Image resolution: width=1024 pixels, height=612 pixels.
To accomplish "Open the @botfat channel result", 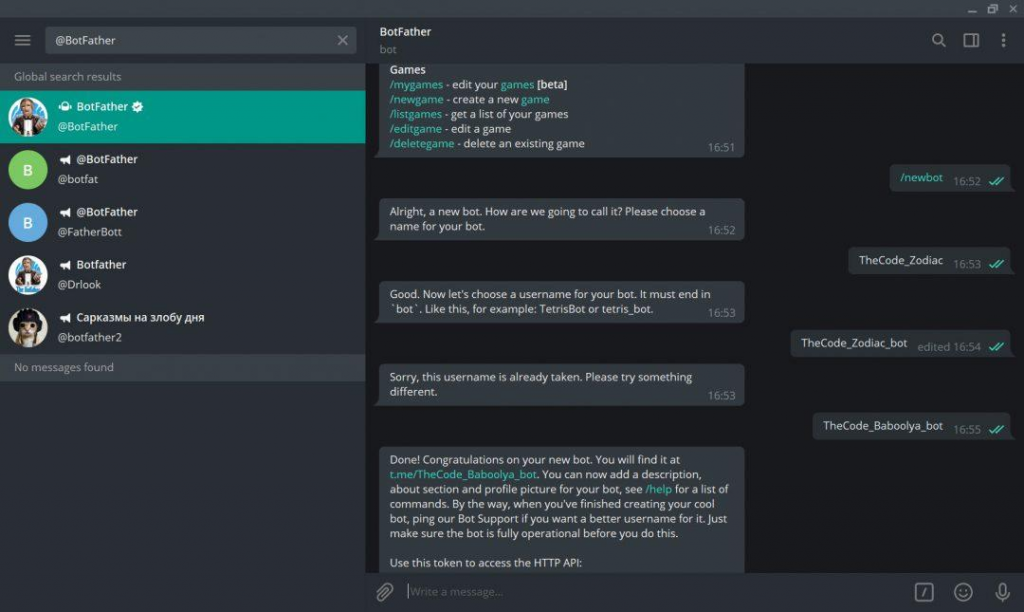I will (183, 169).
